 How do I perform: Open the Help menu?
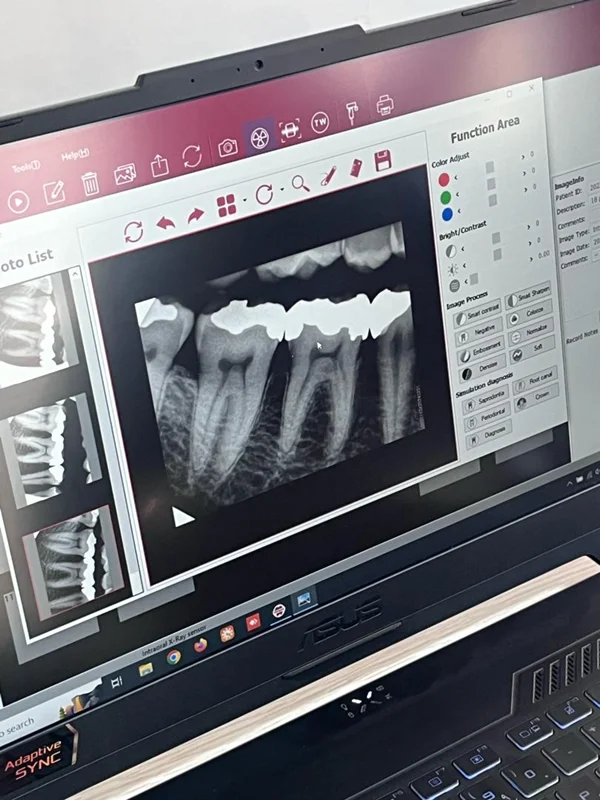click(75, 155)
